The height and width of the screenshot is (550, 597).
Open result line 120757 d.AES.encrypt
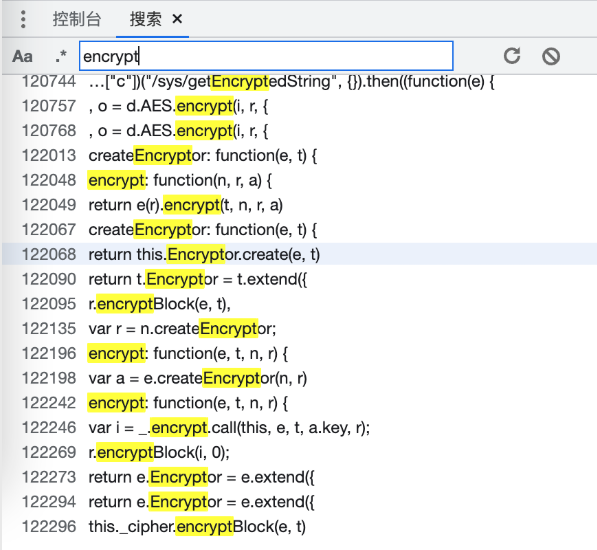pyautogui.click(x=299, y=106)
